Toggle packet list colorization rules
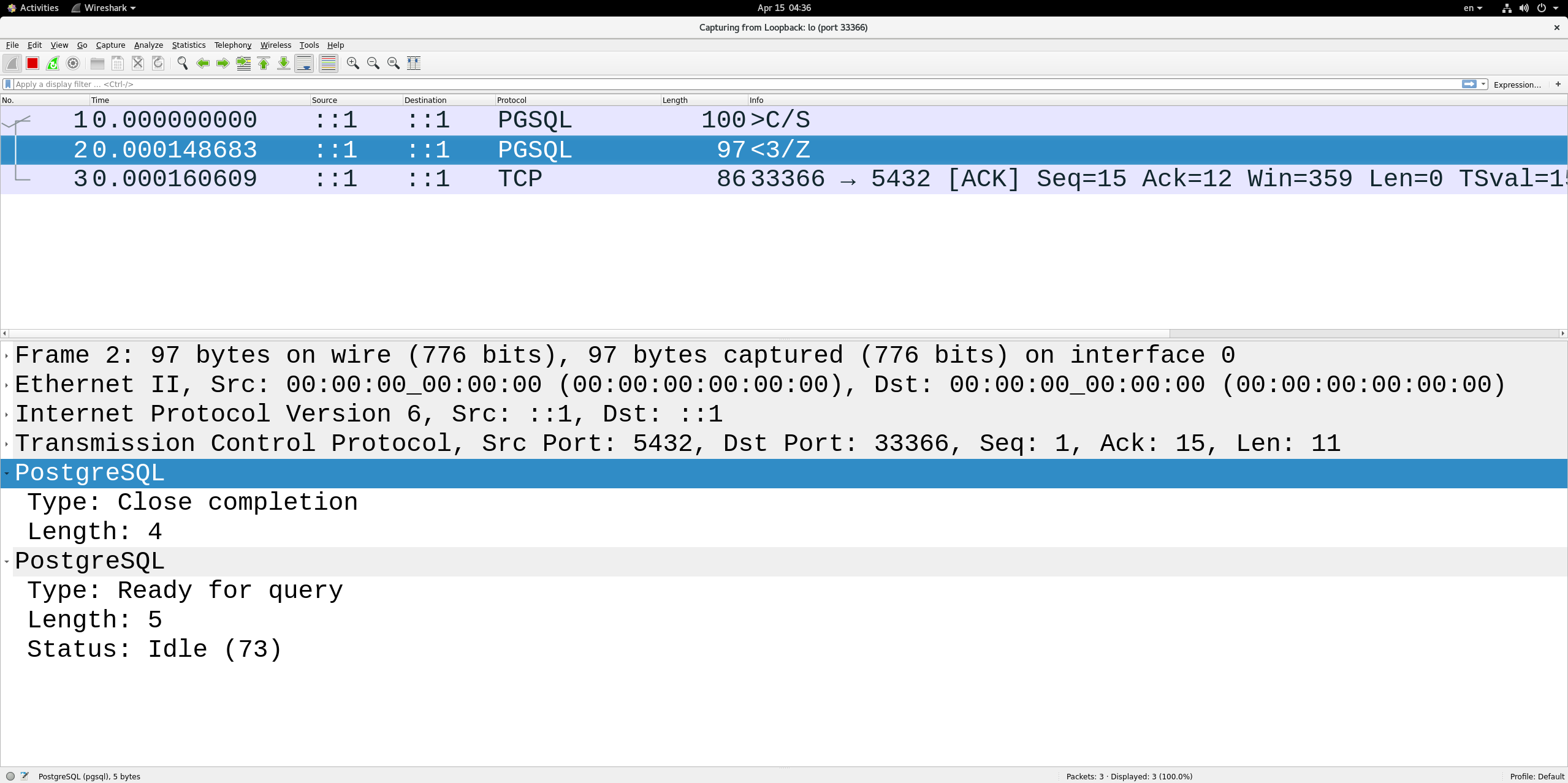The height and width of the screenshot is (783, 1568). (329, 63)
